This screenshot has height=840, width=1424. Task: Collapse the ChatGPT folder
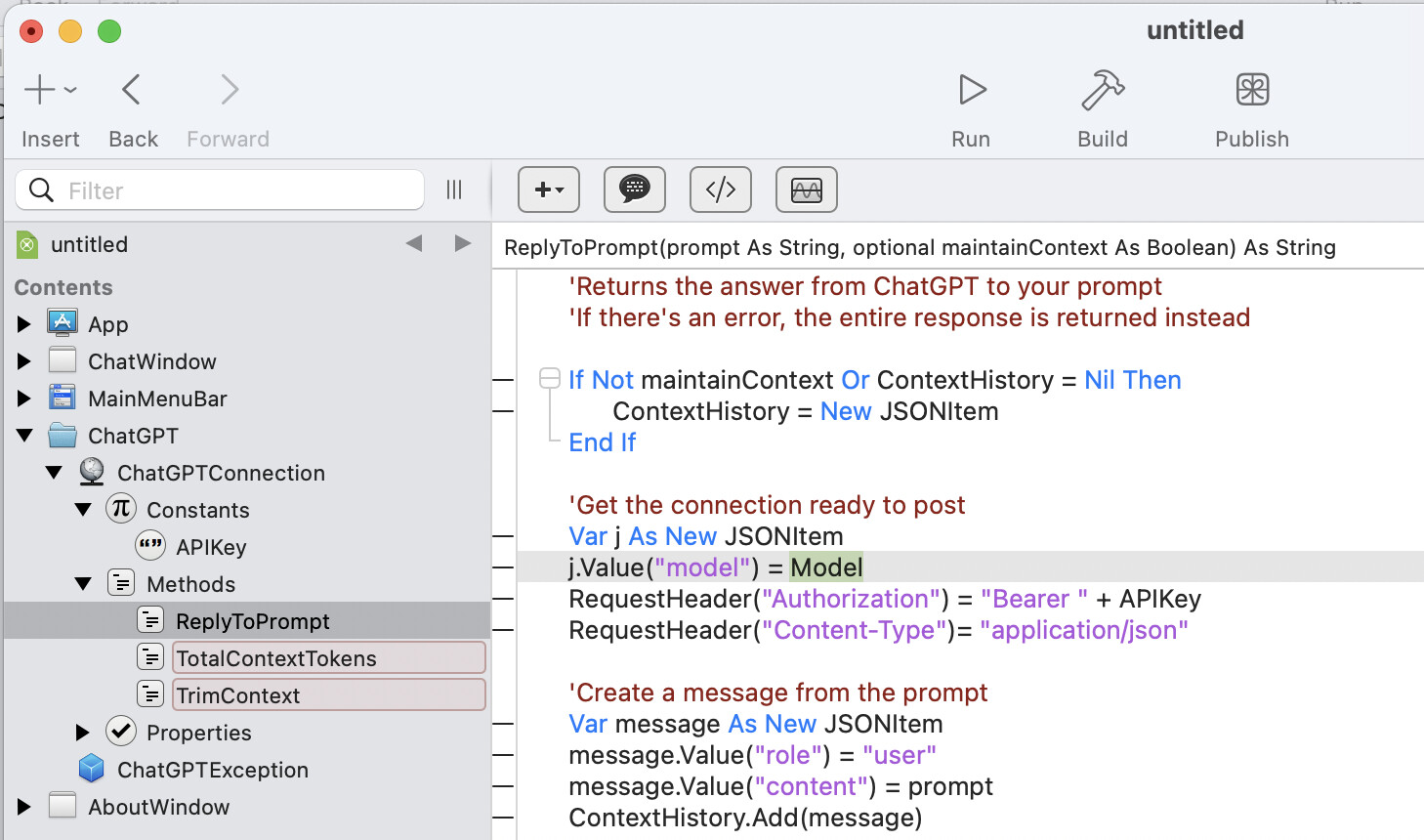[25, 436]
